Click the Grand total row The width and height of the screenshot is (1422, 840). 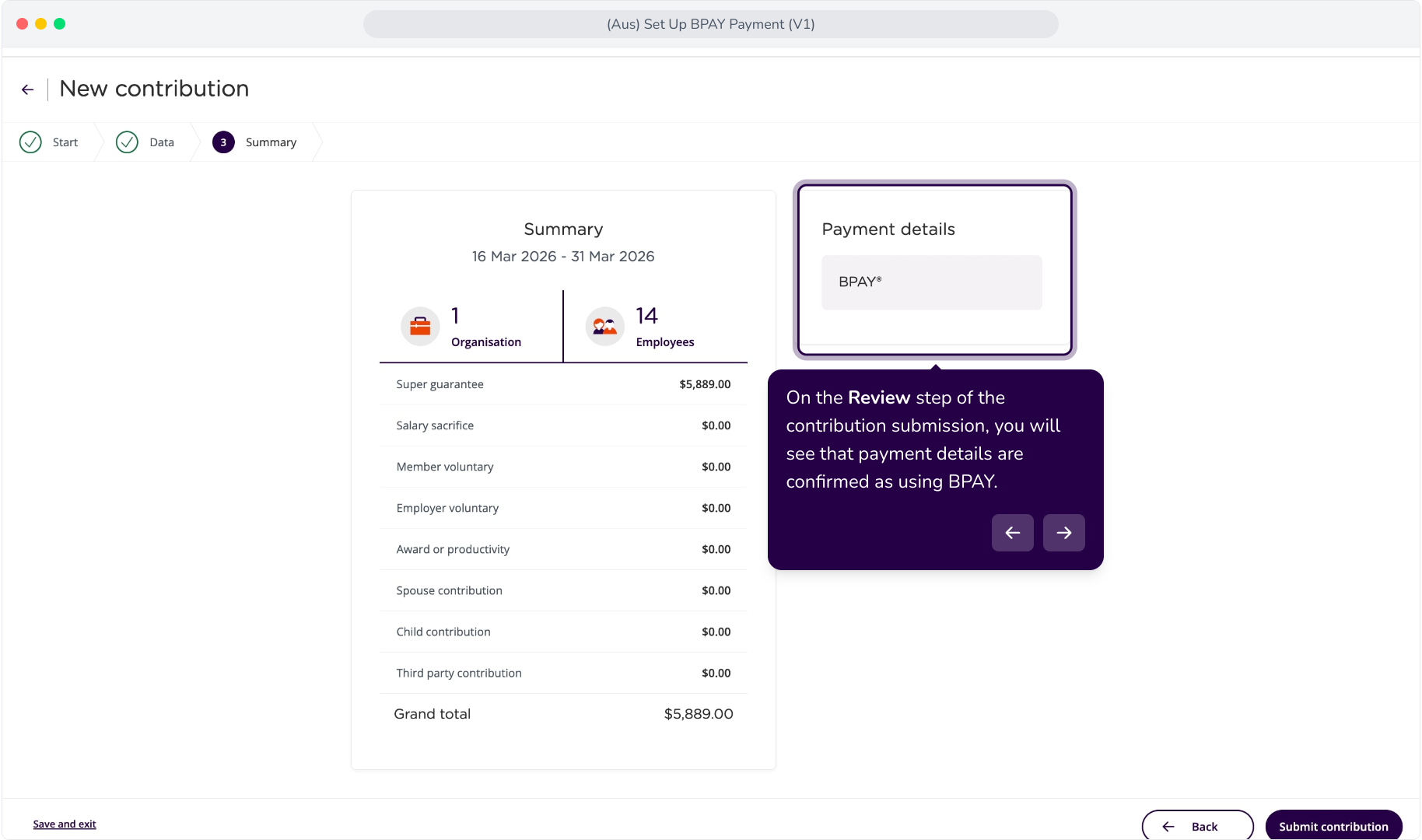pos(563,714)
